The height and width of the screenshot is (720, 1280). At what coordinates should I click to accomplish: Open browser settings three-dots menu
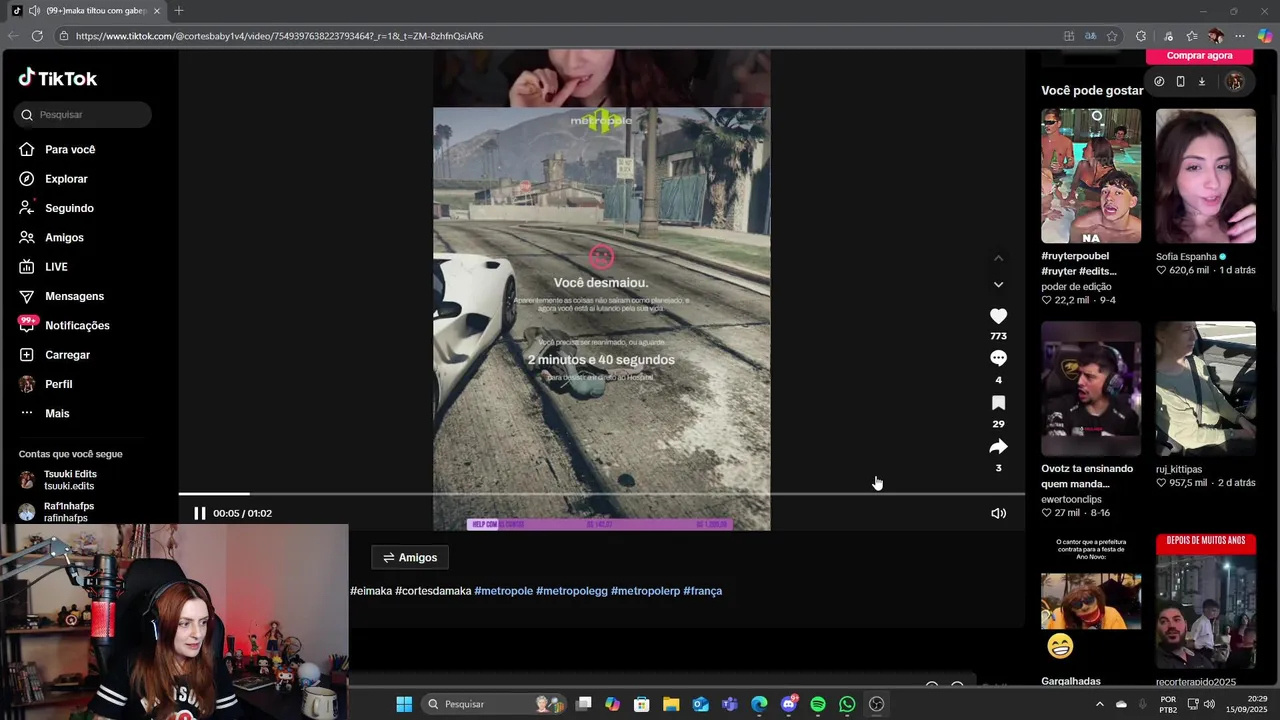pyautogui.click(x=1240, y=36)
